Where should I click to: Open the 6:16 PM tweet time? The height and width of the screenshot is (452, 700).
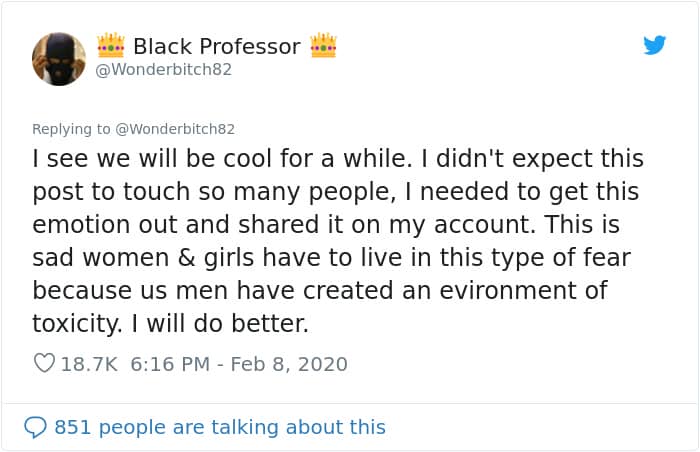[x=171, y=364]
